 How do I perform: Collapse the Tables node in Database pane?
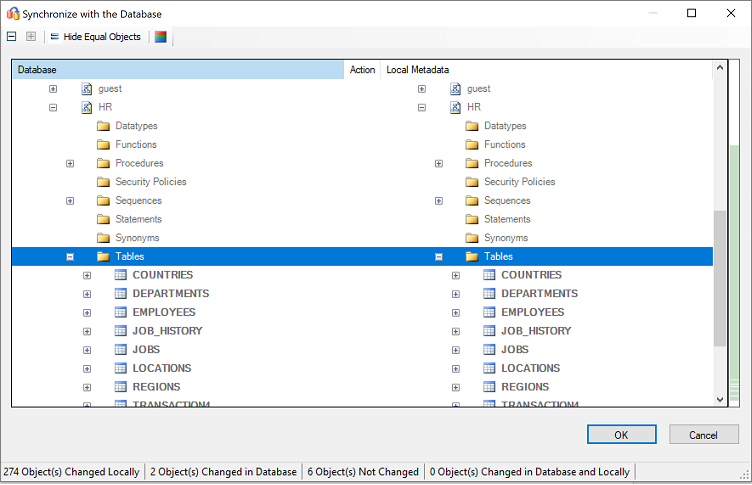(70, 257)
